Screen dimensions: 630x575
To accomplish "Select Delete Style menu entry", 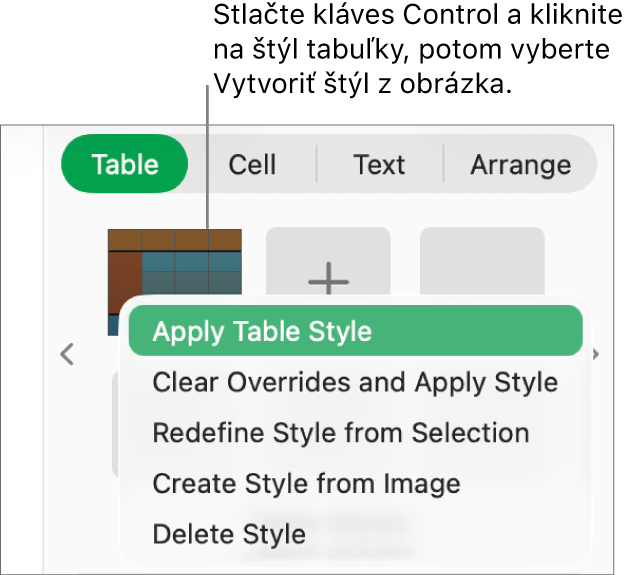I will 229,534.
